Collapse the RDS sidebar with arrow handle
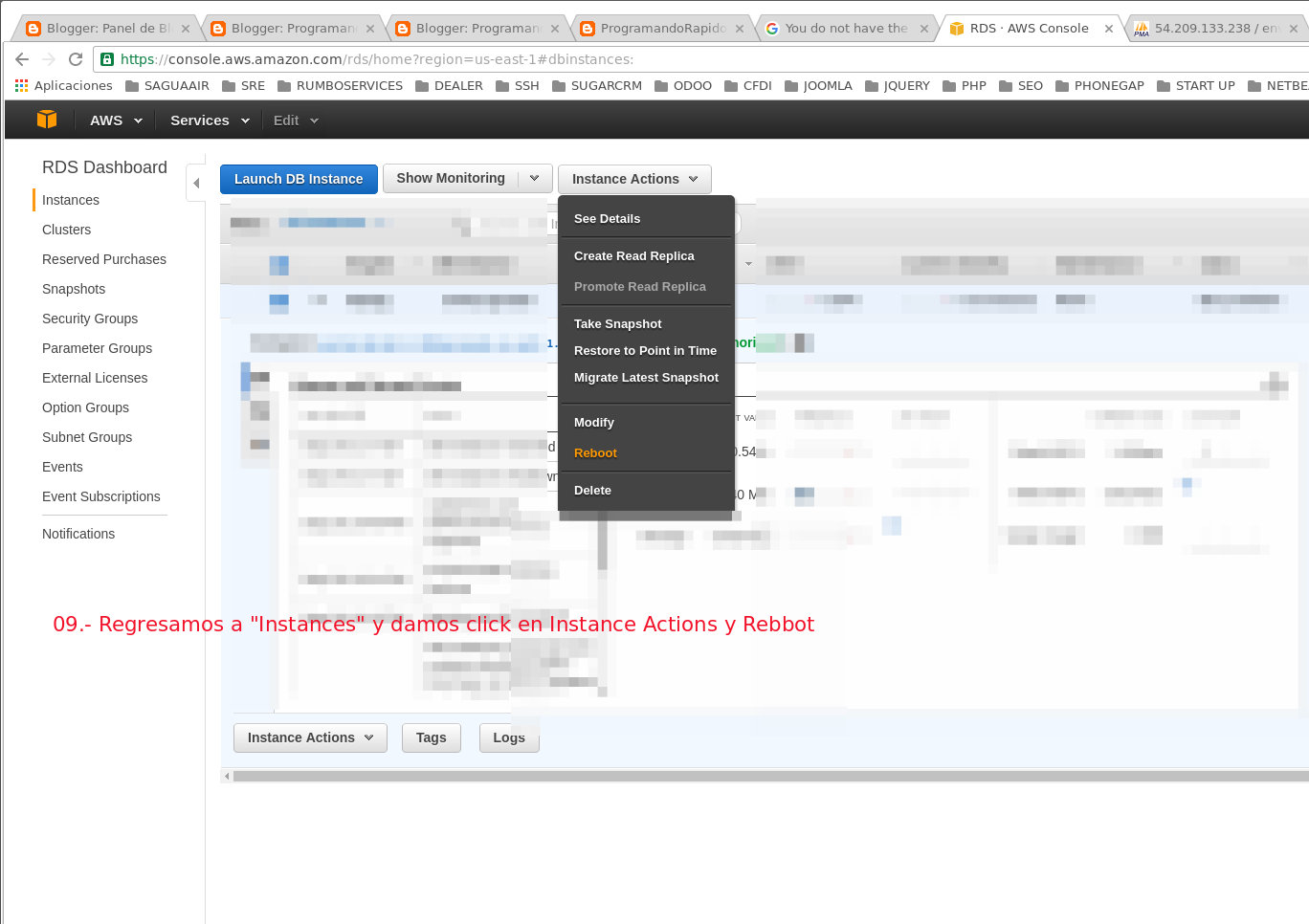This screenshot has width=1309, height=924. tap(196, 183)
